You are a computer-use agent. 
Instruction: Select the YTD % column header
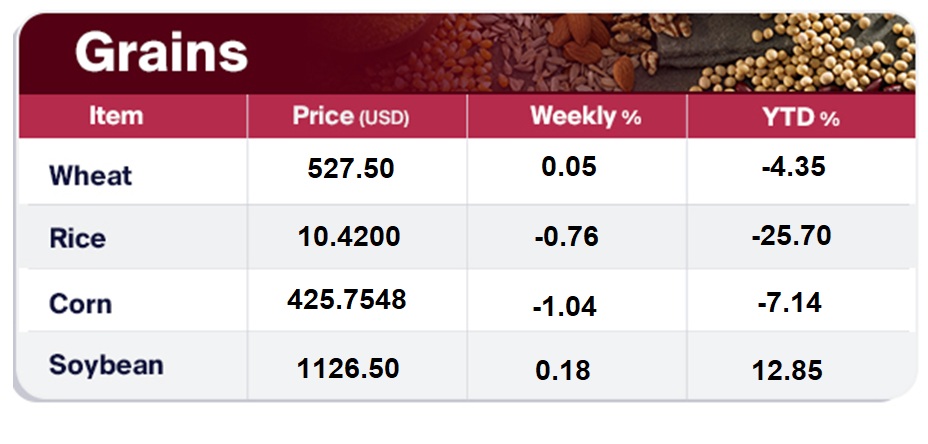[801, 117]
